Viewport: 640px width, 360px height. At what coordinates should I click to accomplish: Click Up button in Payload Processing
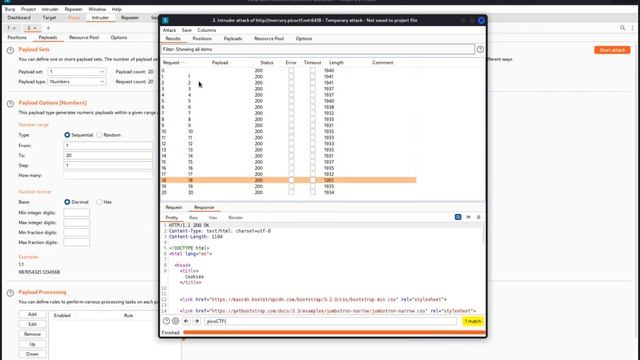(x=32, y=344)
